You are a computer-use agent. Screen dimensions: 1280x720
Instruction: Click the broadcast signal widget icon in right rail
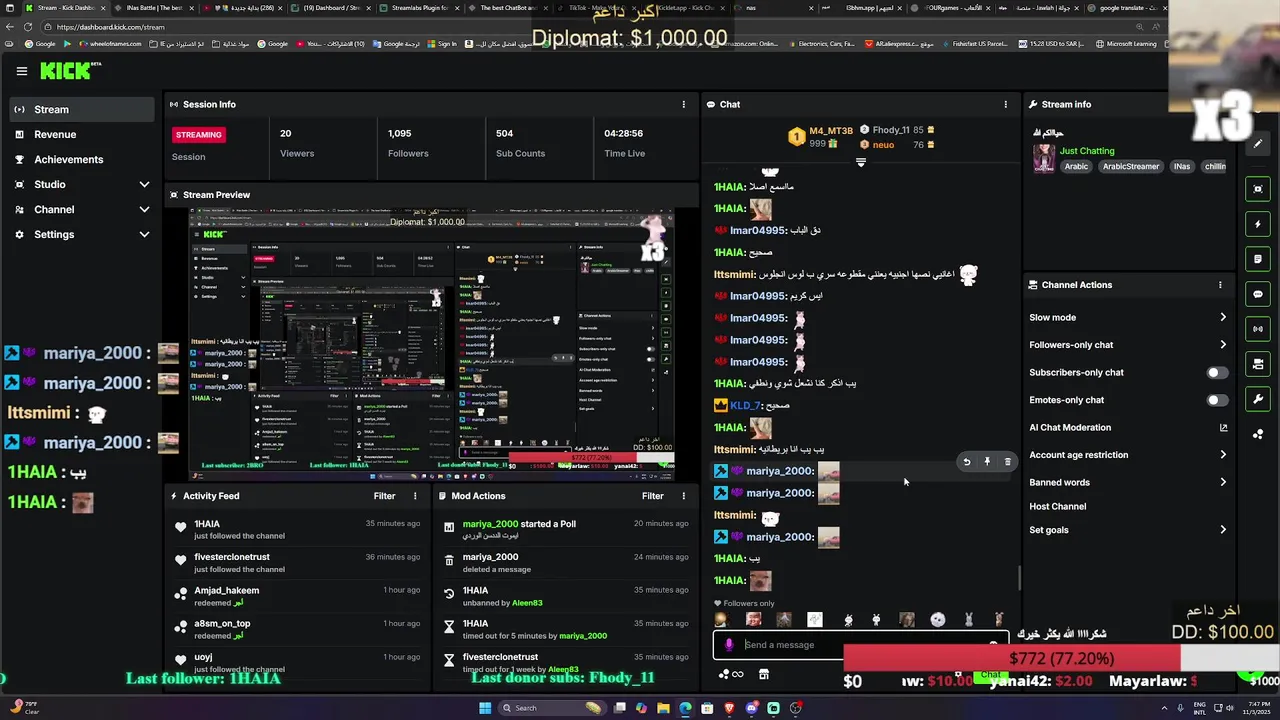tap(1258, 329)
